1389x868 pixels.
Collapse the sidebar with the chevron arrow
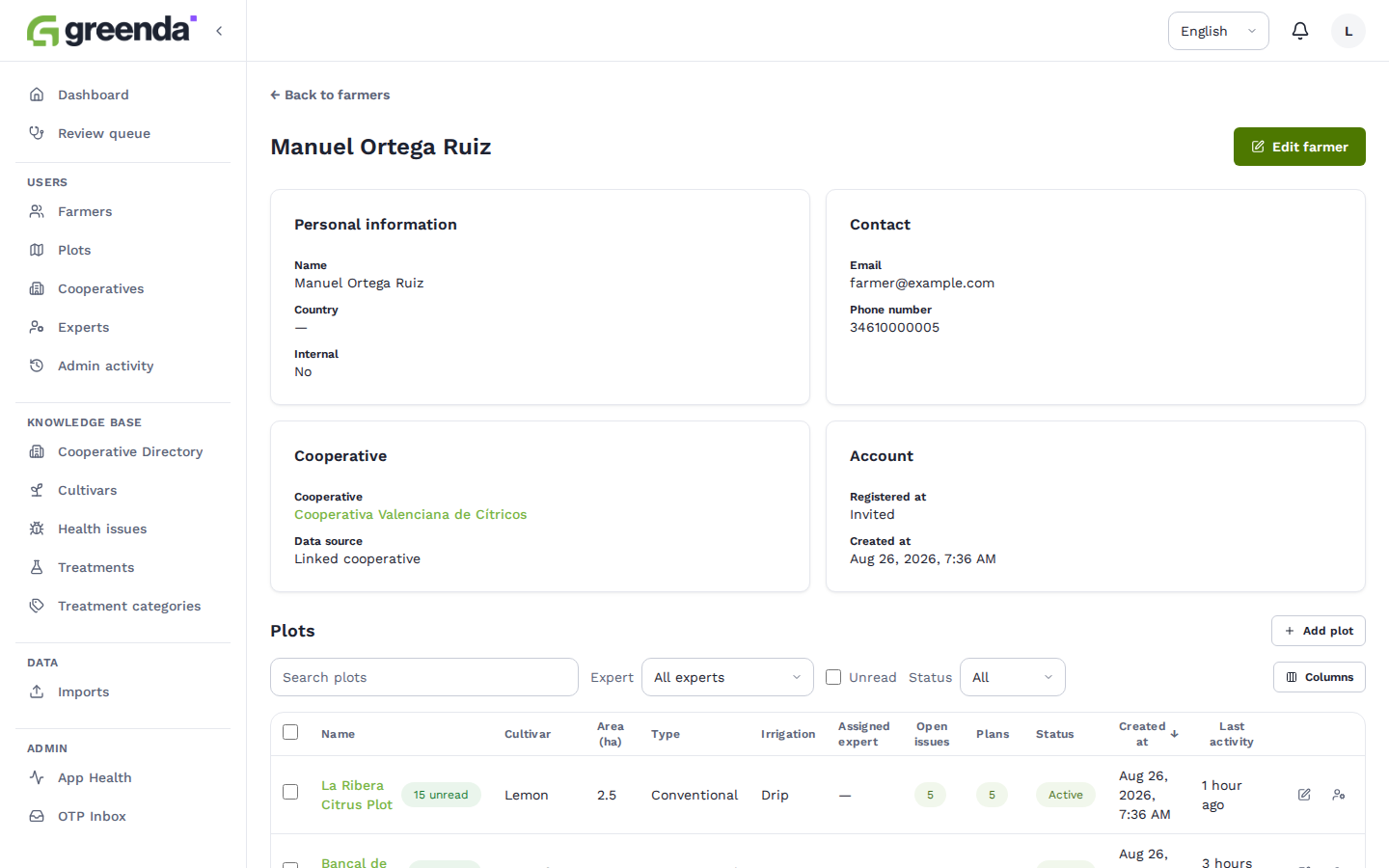(219, 31)
